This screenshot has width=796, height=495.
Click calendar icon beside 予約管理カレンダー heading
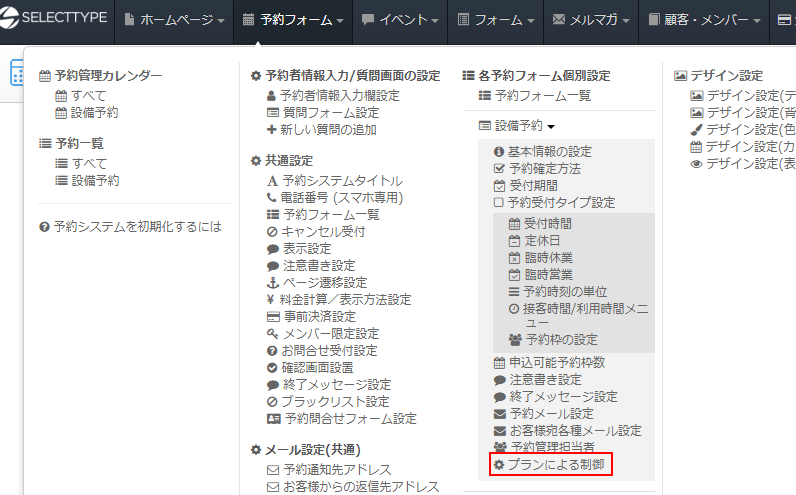point(45,76)
